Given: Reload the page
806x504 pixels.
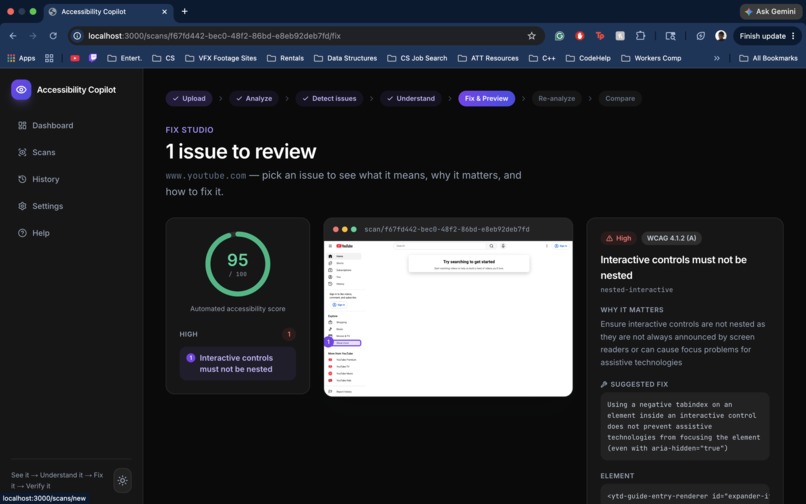Looking at the screenshot, I should (53, 36).
